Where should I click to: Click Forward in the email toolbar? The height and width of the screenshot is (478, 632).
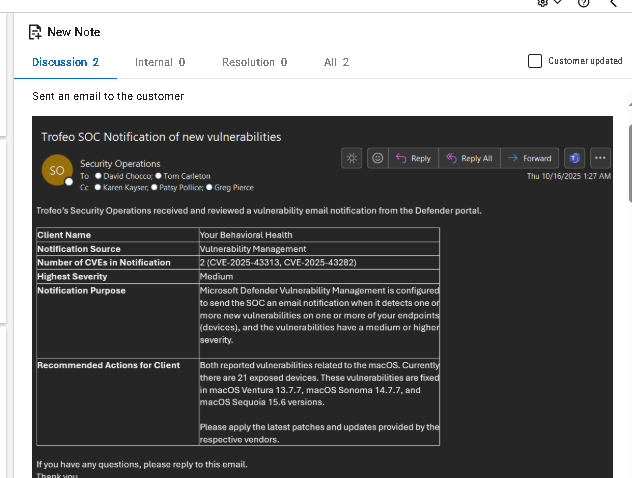pos(529,158)
